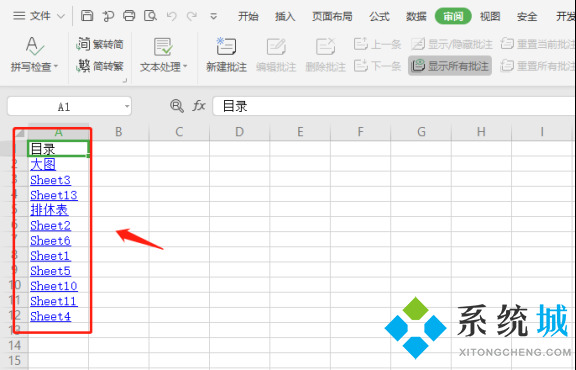Click the export icon beside save
This screenshot has height=370, width=576.
[108, 16]
